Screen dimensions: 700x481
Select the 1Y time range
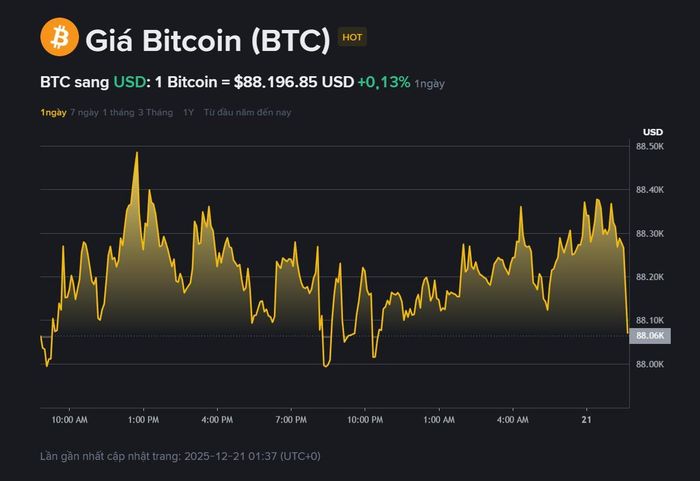[188, 113]
